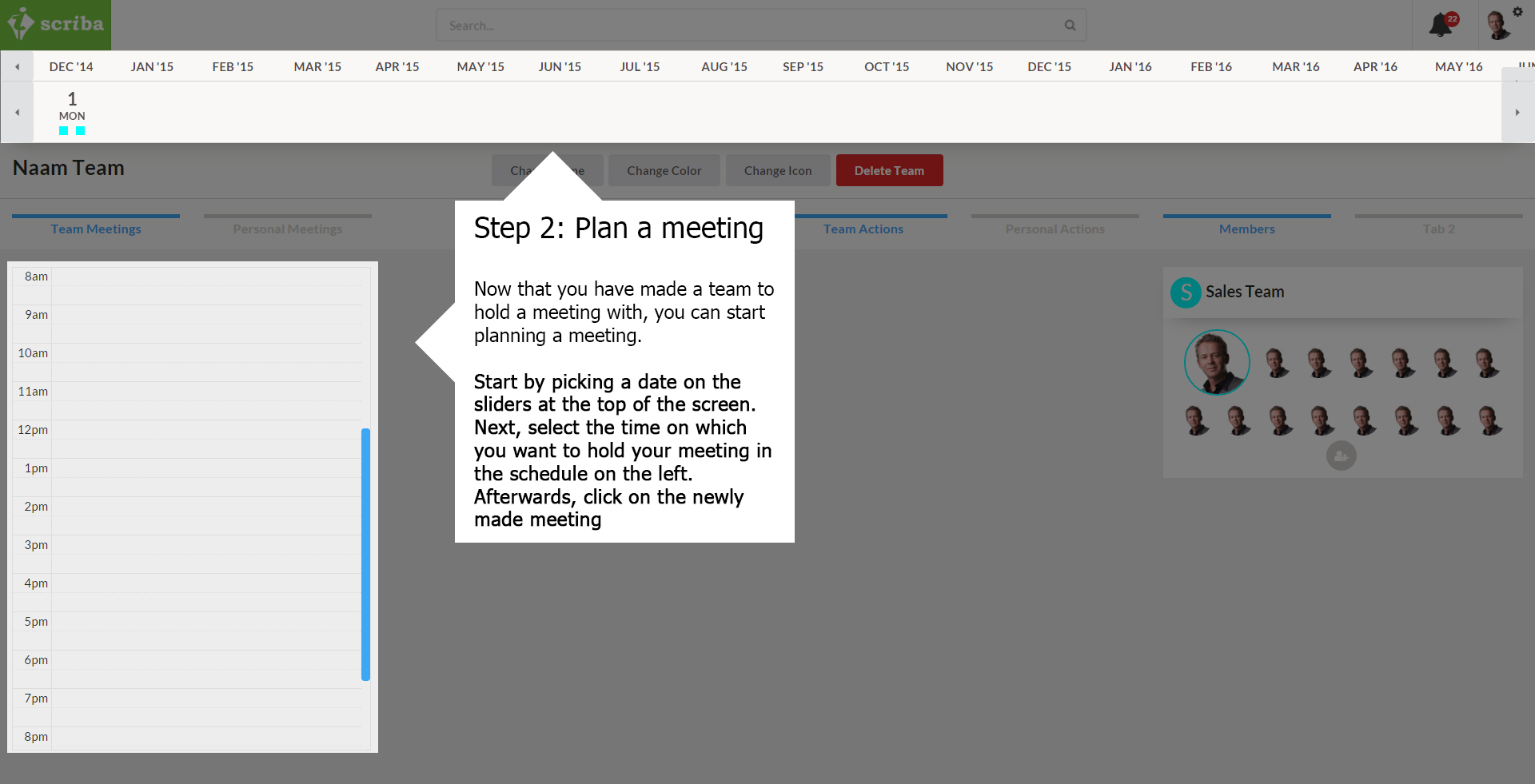Screen dimensions: 1535x784
Task: Click the Change Icon button
Action: (x=777, y=170)
